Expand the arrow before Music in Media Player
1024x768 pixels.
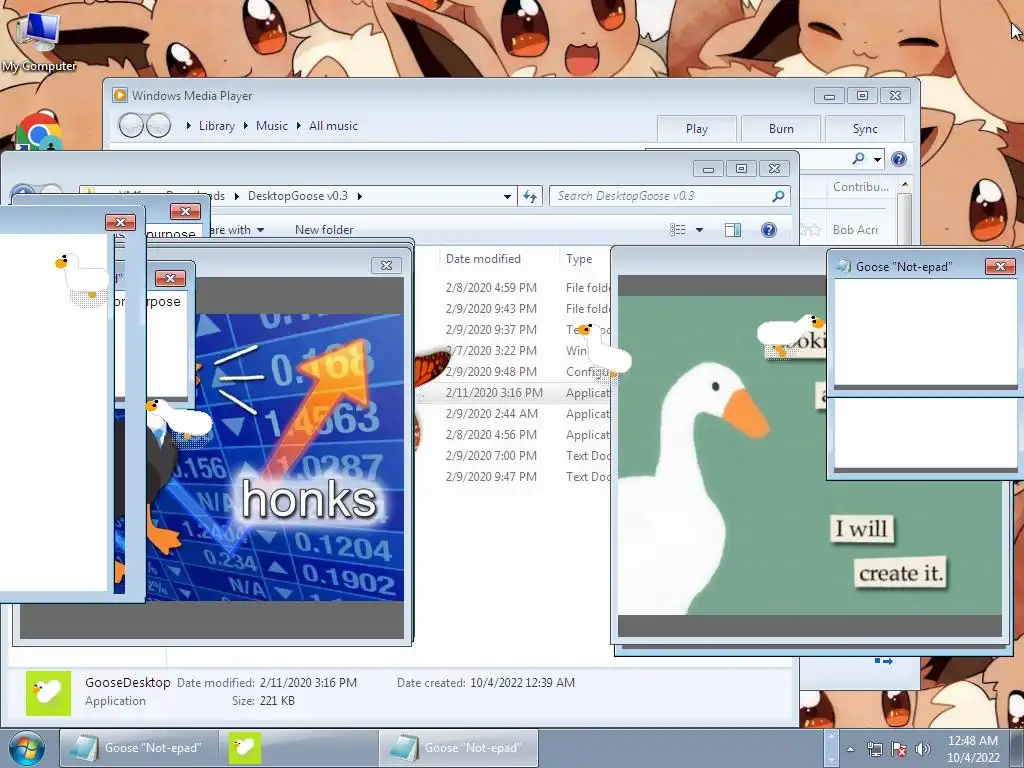point(246,125)
